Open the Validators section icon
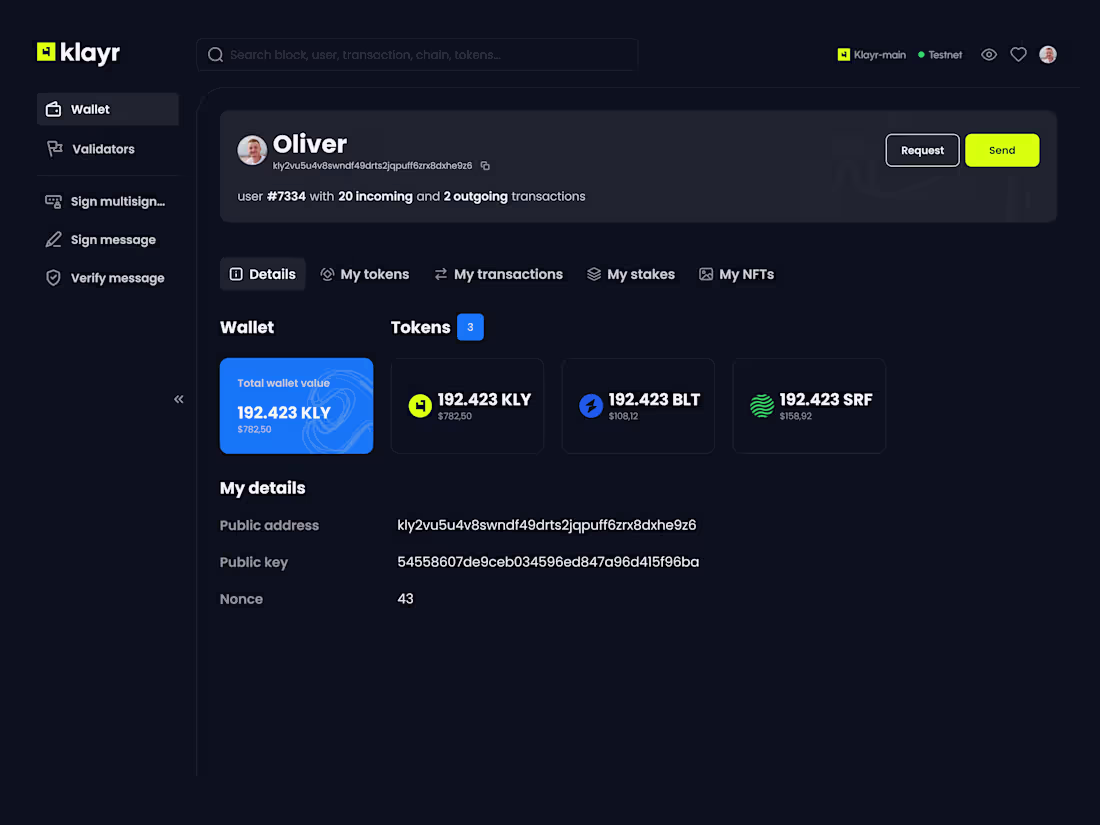This screenshot has height=825, width=1100. coord(55,148)
